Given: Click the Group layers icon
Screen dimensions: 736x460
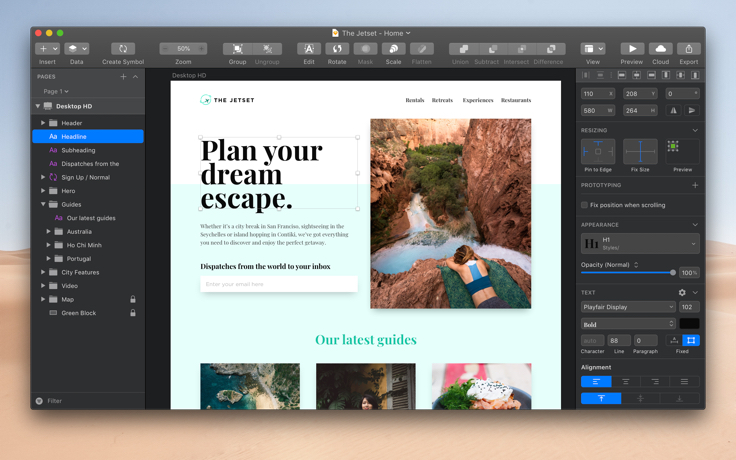Looking at the screenshot, I should (238, 49).
